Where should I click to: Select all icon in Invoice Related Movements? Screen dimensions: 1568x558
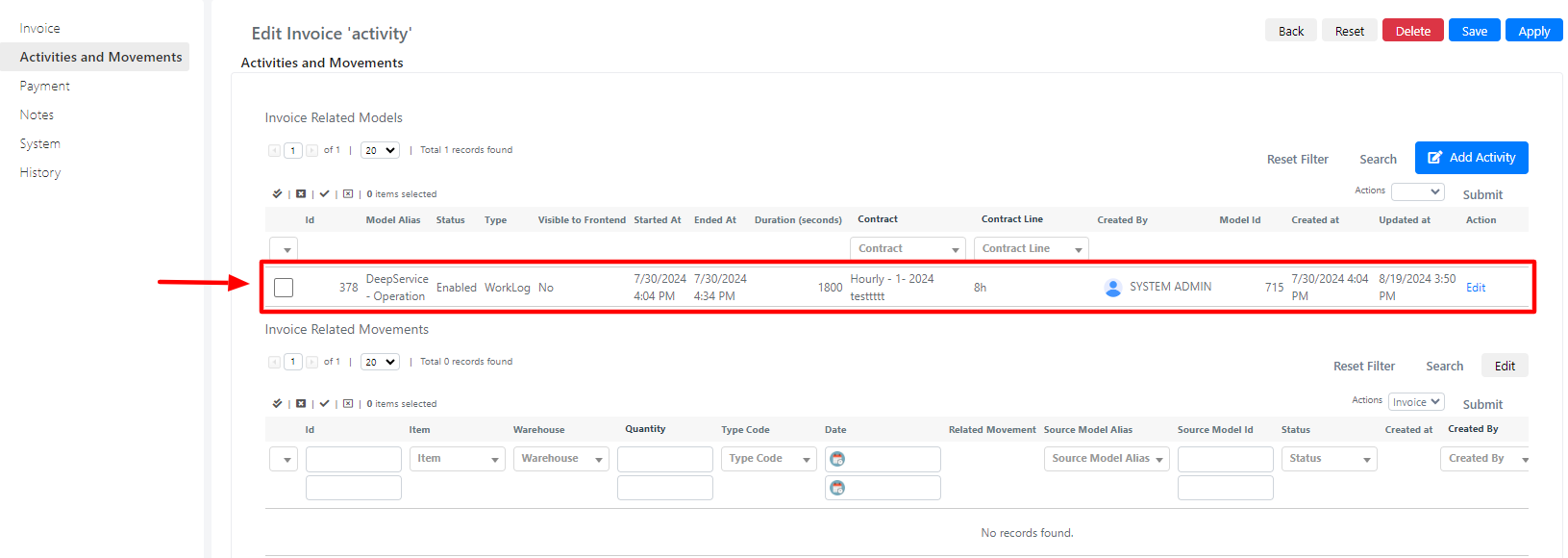tap(277, 403)
